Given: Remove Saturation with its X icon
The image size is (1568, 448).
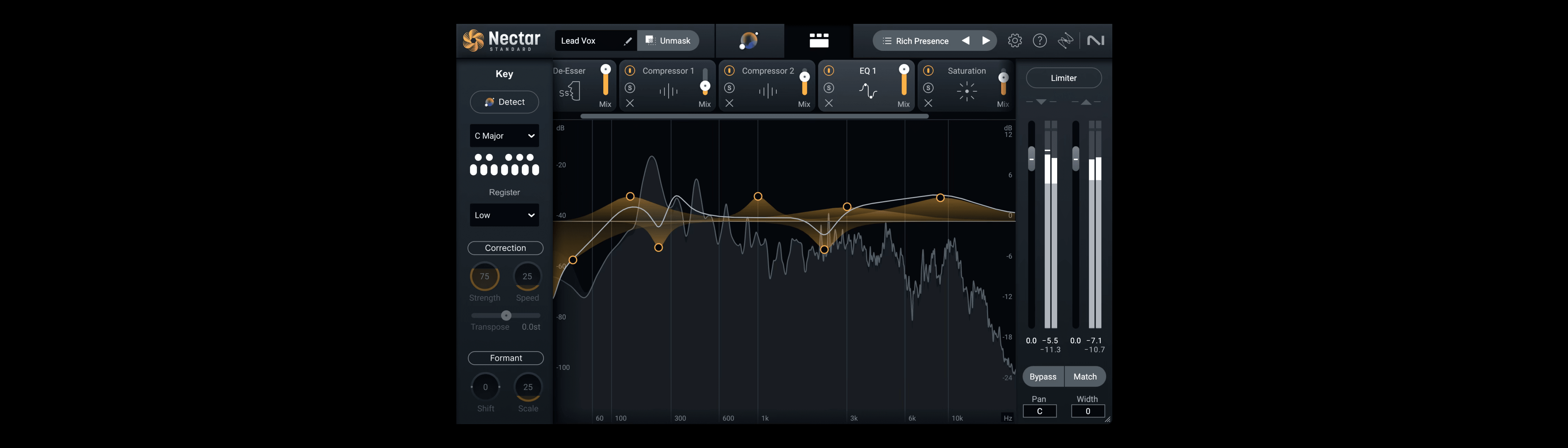Looking at the screenshot, I should pyautogui.click(x=928, y=104).
